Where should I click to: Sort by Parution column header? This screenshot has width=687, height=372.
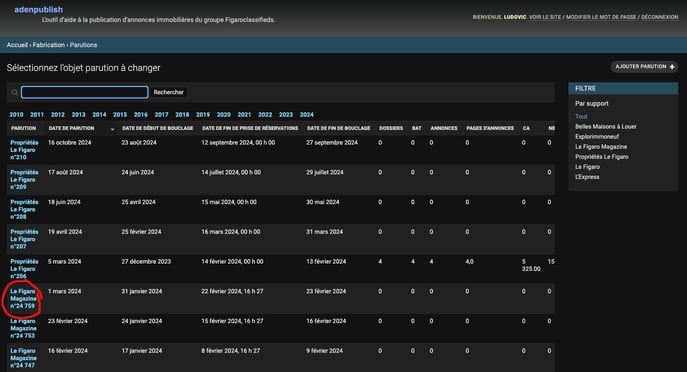(x=24, y=128)
